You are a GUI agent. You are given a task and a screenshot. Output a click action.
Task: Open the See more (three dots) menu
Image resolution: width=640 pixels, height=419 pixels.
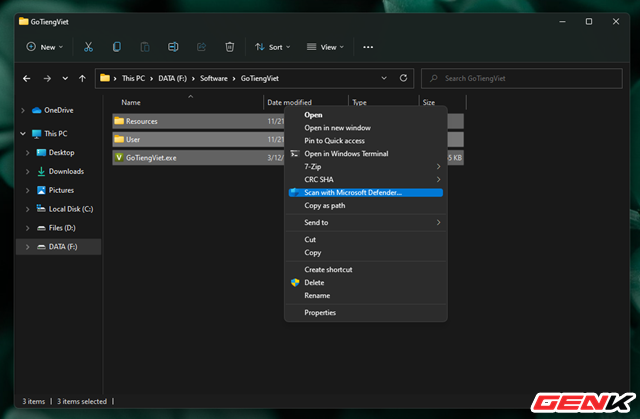point(368,47)
